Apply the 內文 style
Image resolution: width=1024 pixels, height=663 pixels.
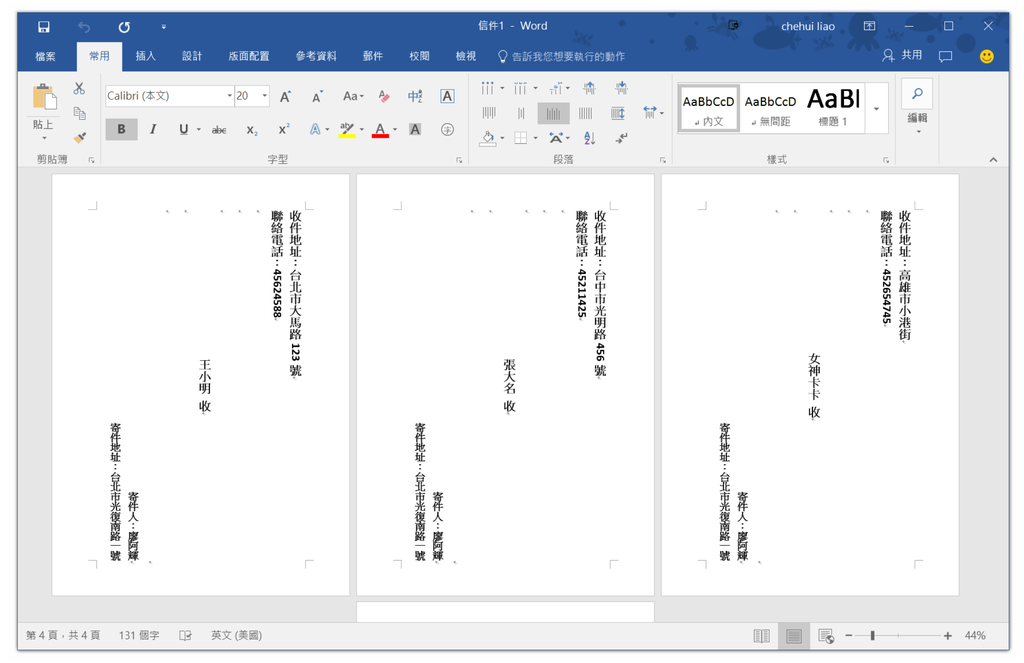pyautogui.click(x=709, y=108)
